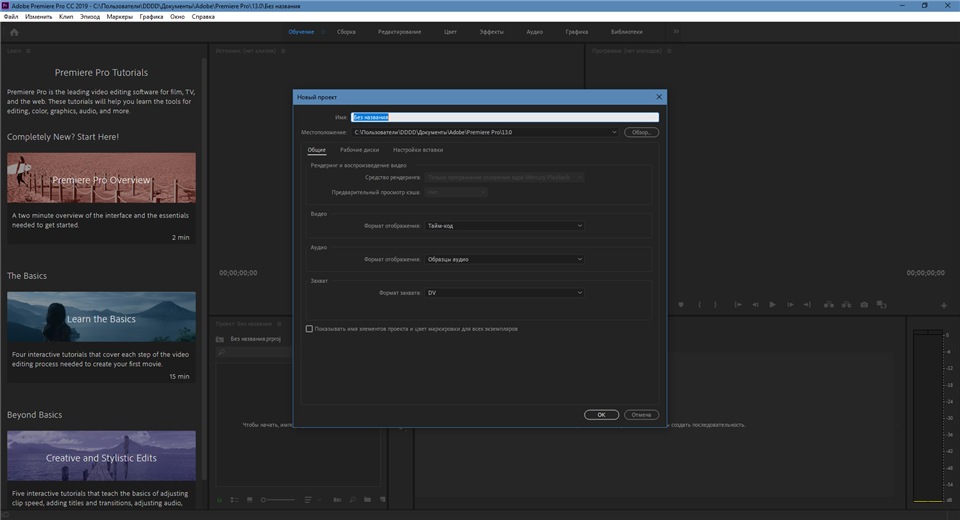
Task: Click the Sort Icons button in Project panel
Action: [308, 500]
